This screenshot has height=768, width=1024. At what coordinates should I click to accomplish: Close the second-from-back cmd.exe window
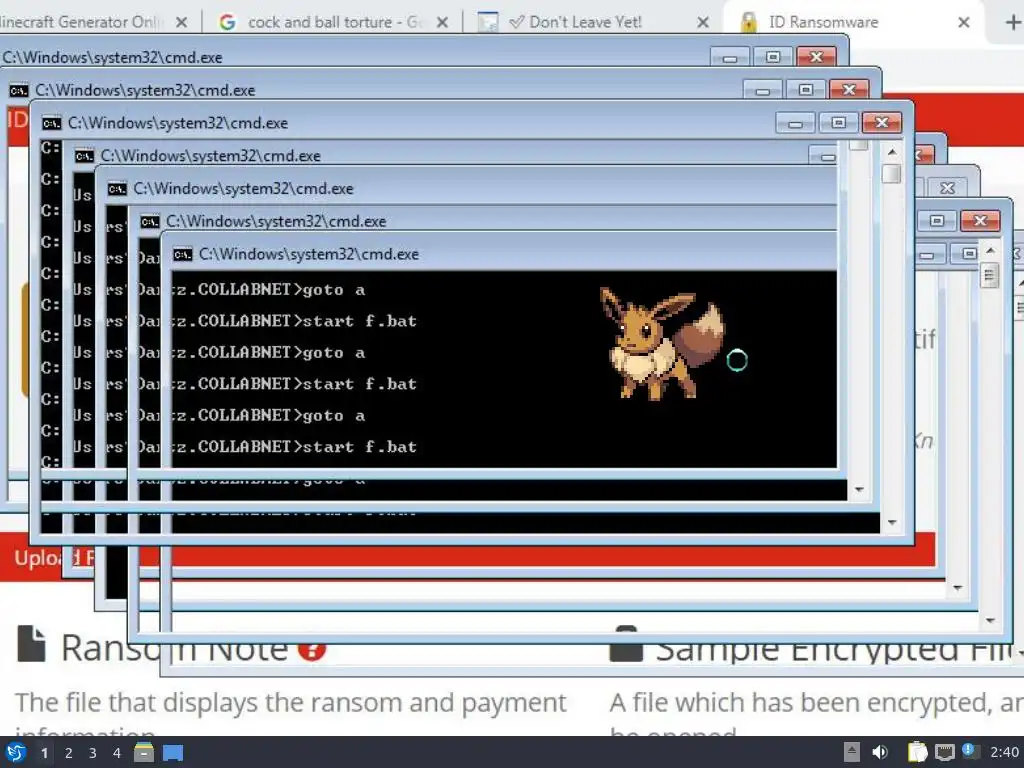[x=849, y=89]
